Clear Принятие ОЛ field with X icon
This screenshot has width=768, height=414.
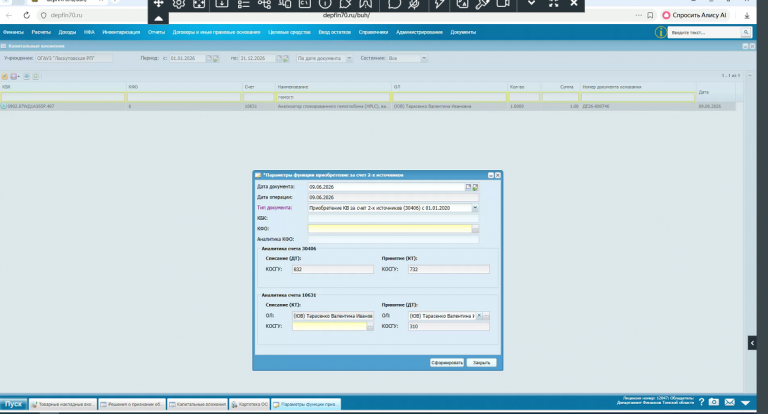pyautogui.click(x=480, y=316)
